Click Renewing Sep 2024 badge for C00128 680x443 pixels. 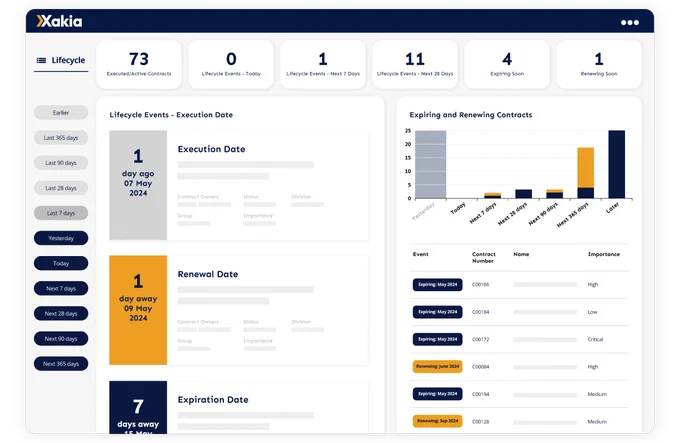(x=437, y=421)
